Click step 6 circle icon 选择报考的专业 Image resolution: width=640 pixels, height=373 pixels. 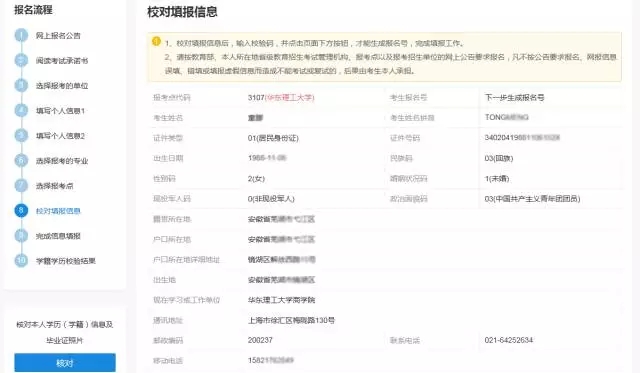(21, 160)
